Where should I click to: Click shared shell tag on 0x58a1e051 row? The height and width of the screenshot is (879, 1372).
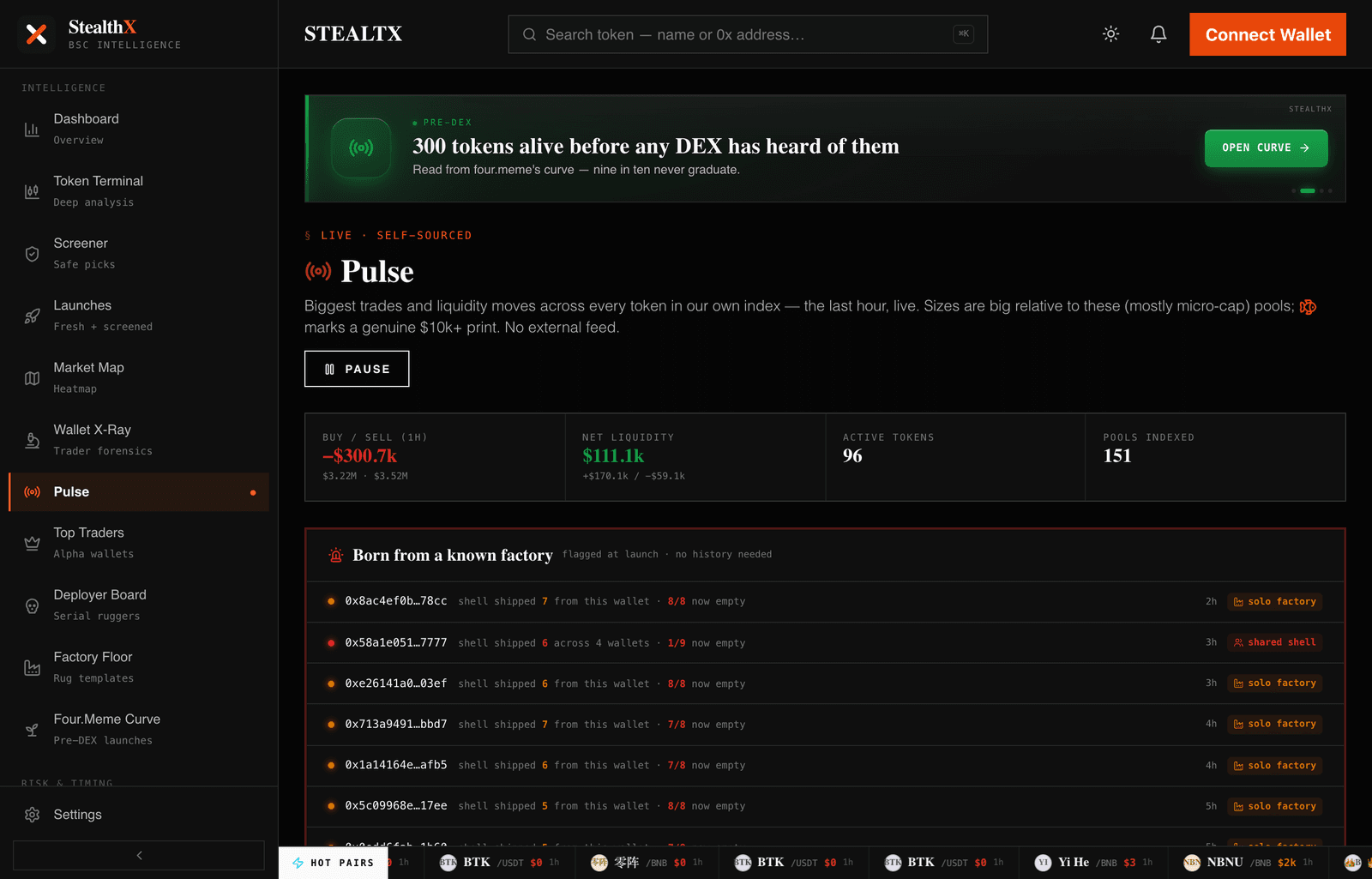(1274, 642)
